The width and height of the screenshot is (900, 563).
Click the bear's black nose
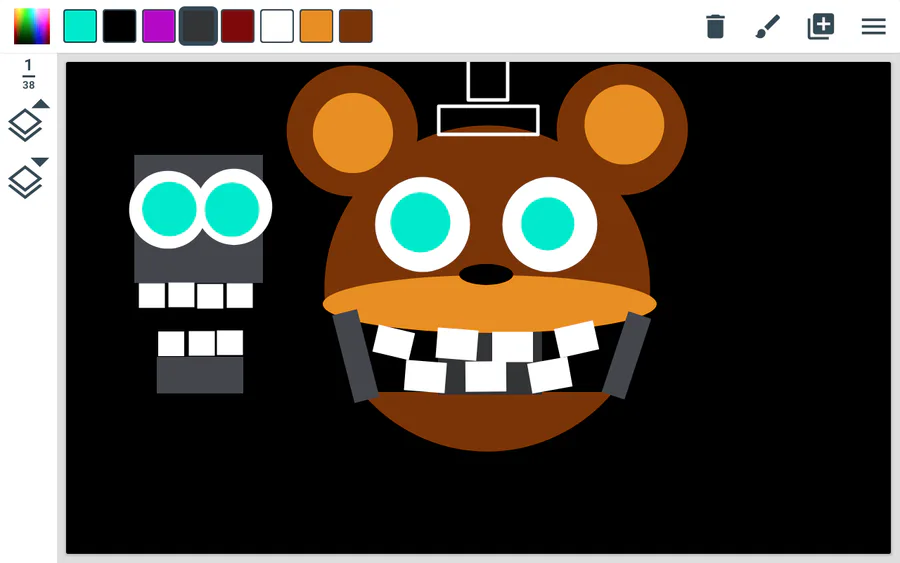tap(486, 274)
